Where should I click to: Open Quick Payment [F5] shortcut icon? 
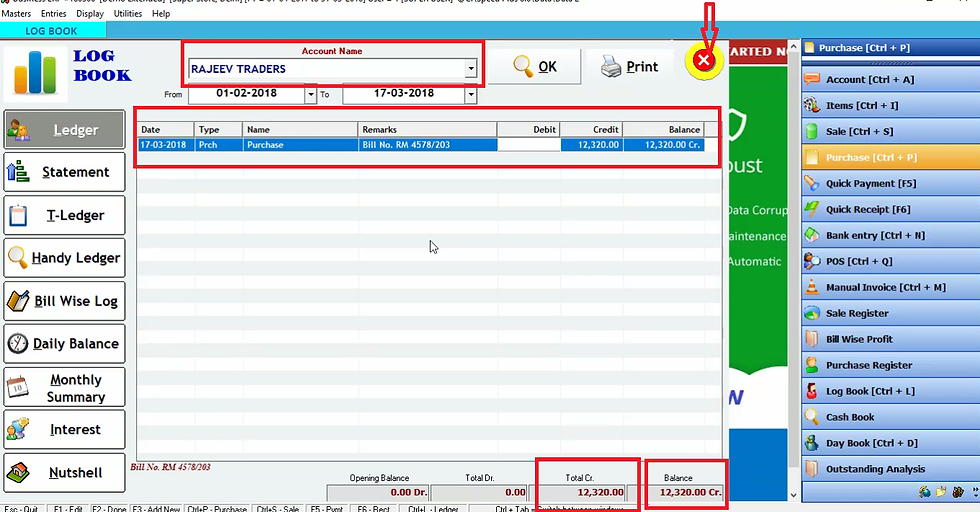tap(812, 183)
